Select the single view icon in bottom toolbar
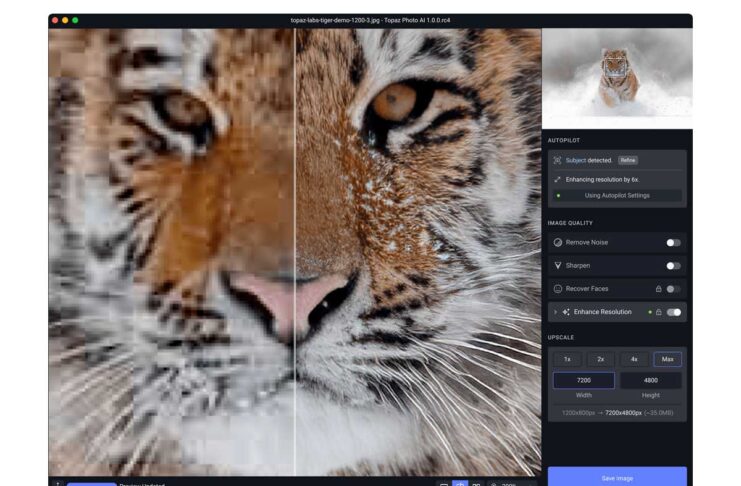741x486 pixels. (444, 484)
